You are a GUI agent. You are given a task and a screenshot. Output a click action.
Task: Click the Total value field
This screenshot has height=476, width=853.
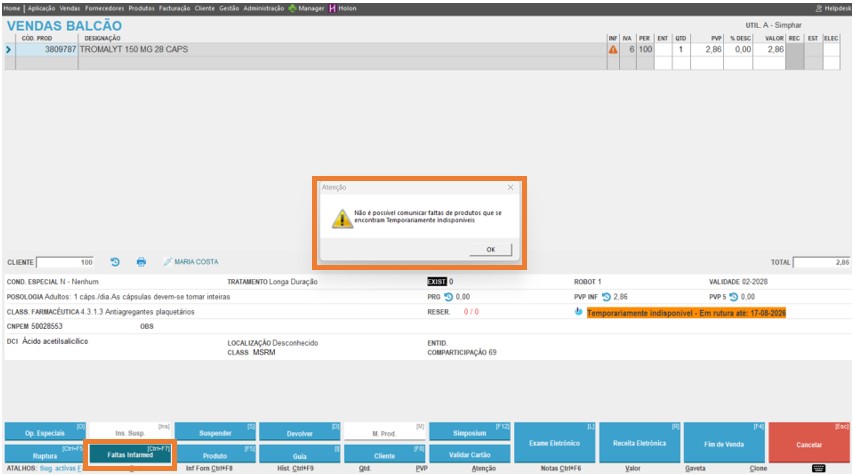(821, 262)
